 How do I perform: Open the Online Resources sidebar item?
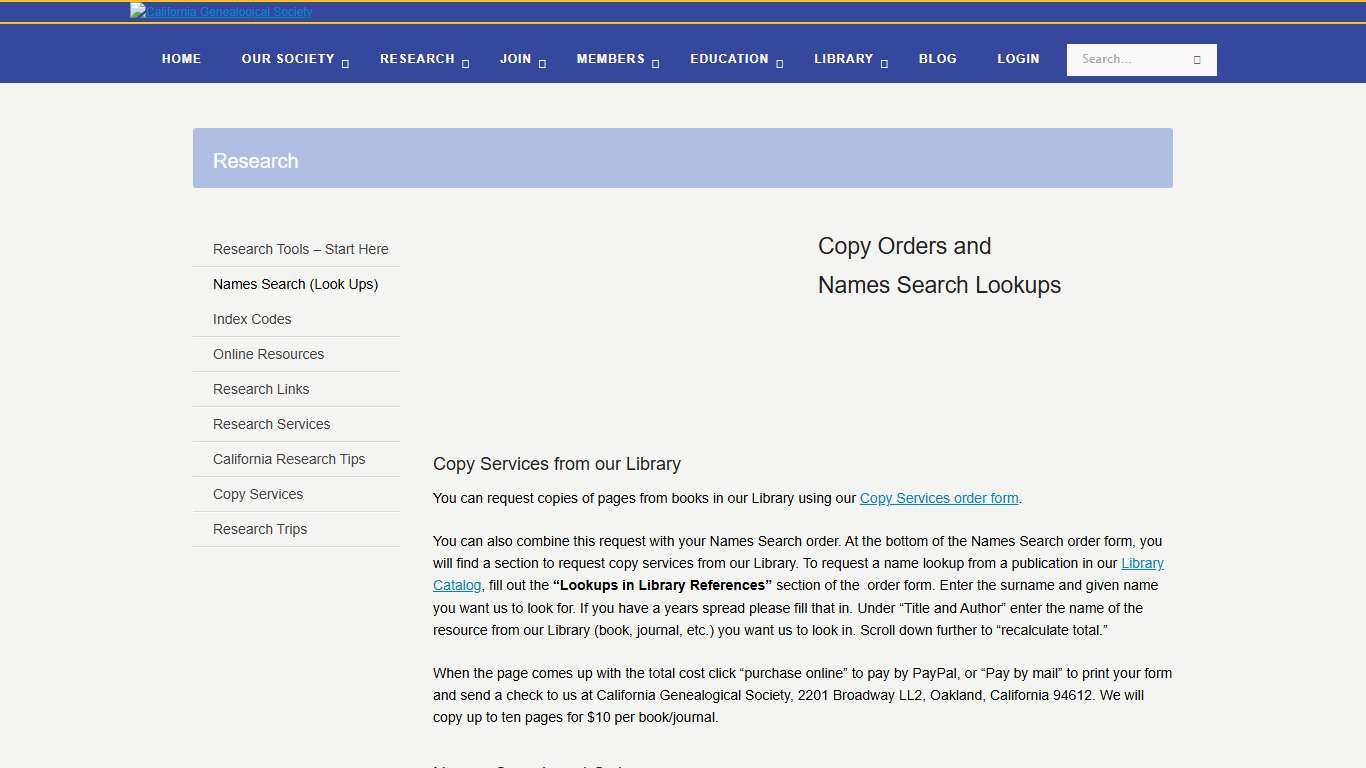268,354
